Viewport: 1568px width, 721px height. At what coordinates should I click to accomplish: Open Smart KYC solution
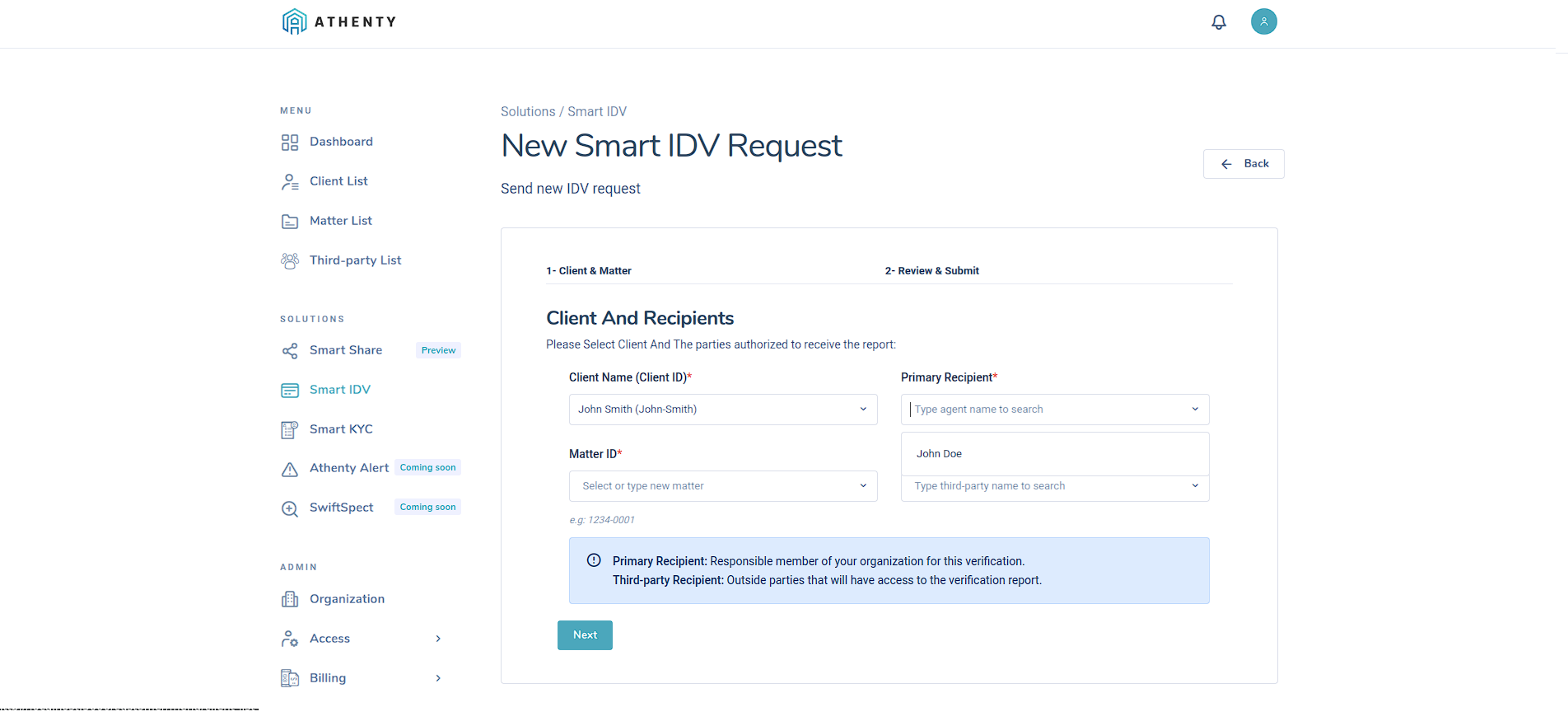pyautogui.click(x=341, y=429)
